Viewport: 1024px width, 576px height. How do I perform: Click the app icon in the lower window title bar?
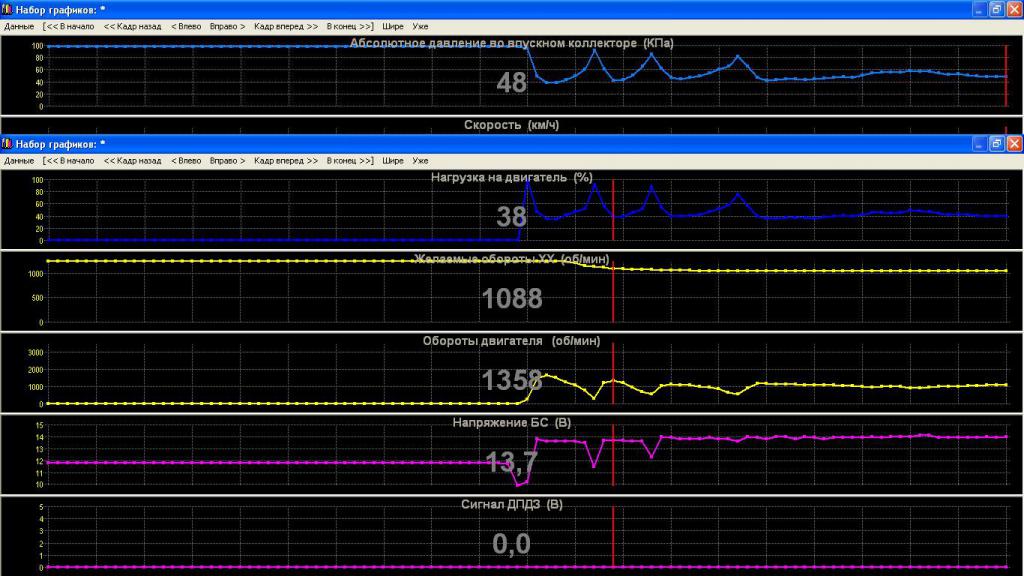(7, 144)
